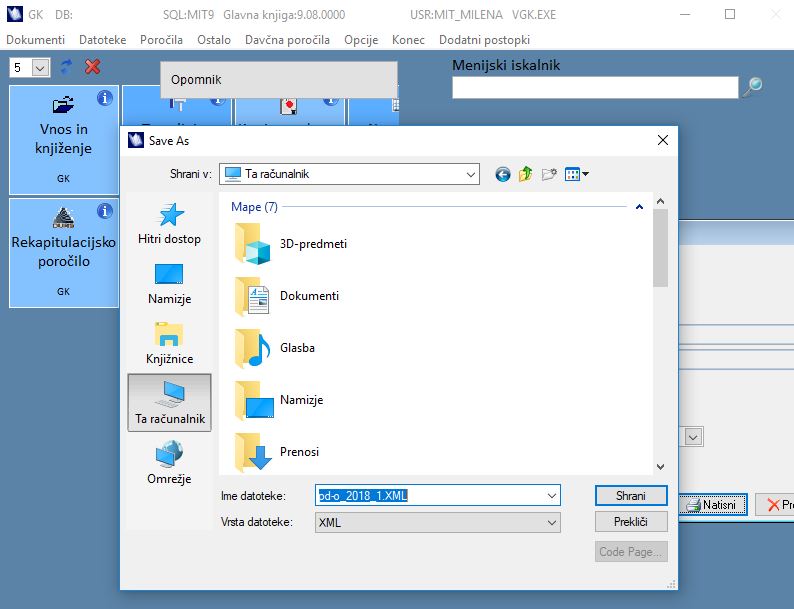794x609 pixels.
Task: Go up one folder level icon
Action: pyautogui.click(x=525, y=175)
